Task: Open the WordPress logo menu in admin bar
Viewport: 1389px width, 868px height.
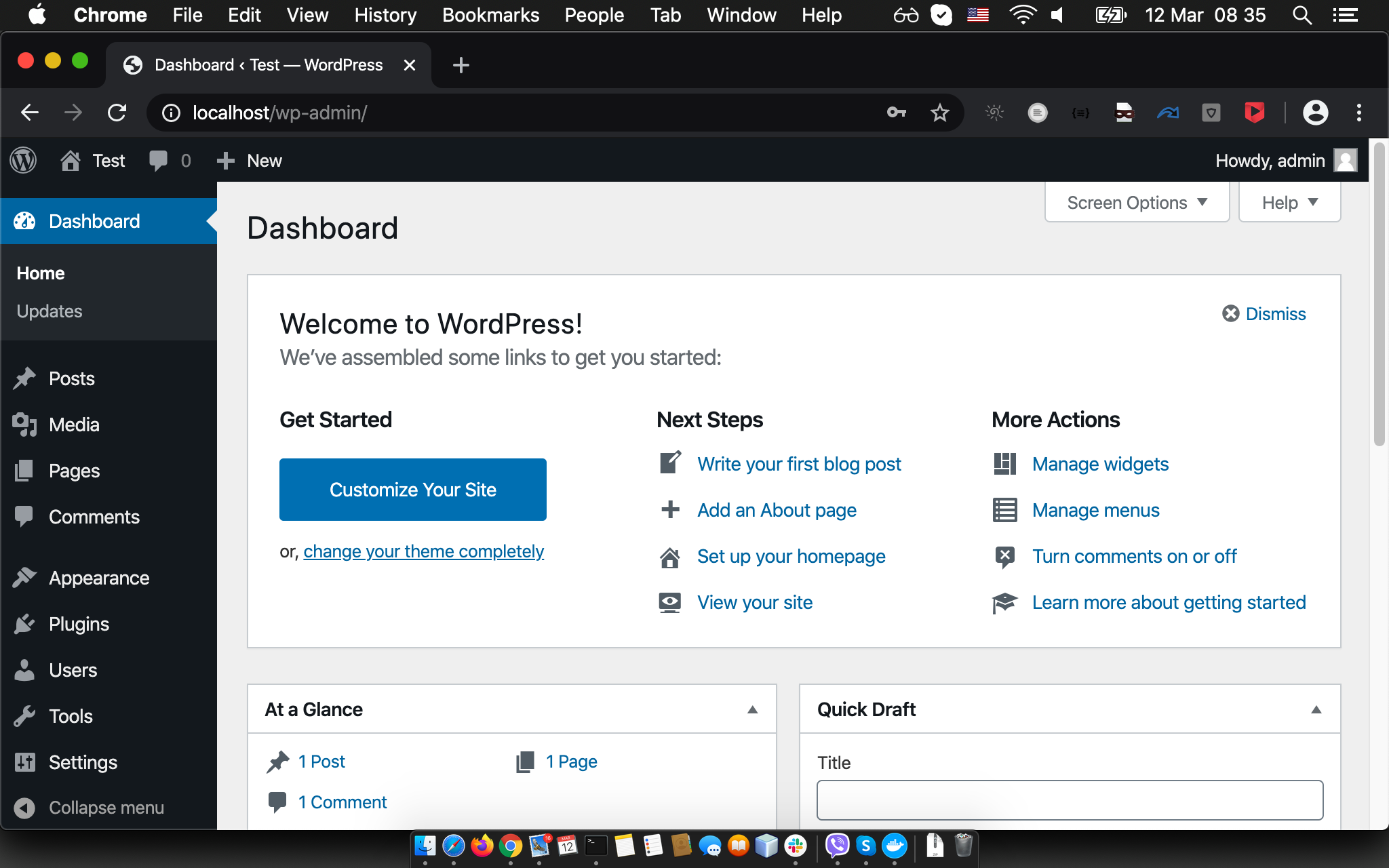Action: pyautogui.click(x=22, y=160)
